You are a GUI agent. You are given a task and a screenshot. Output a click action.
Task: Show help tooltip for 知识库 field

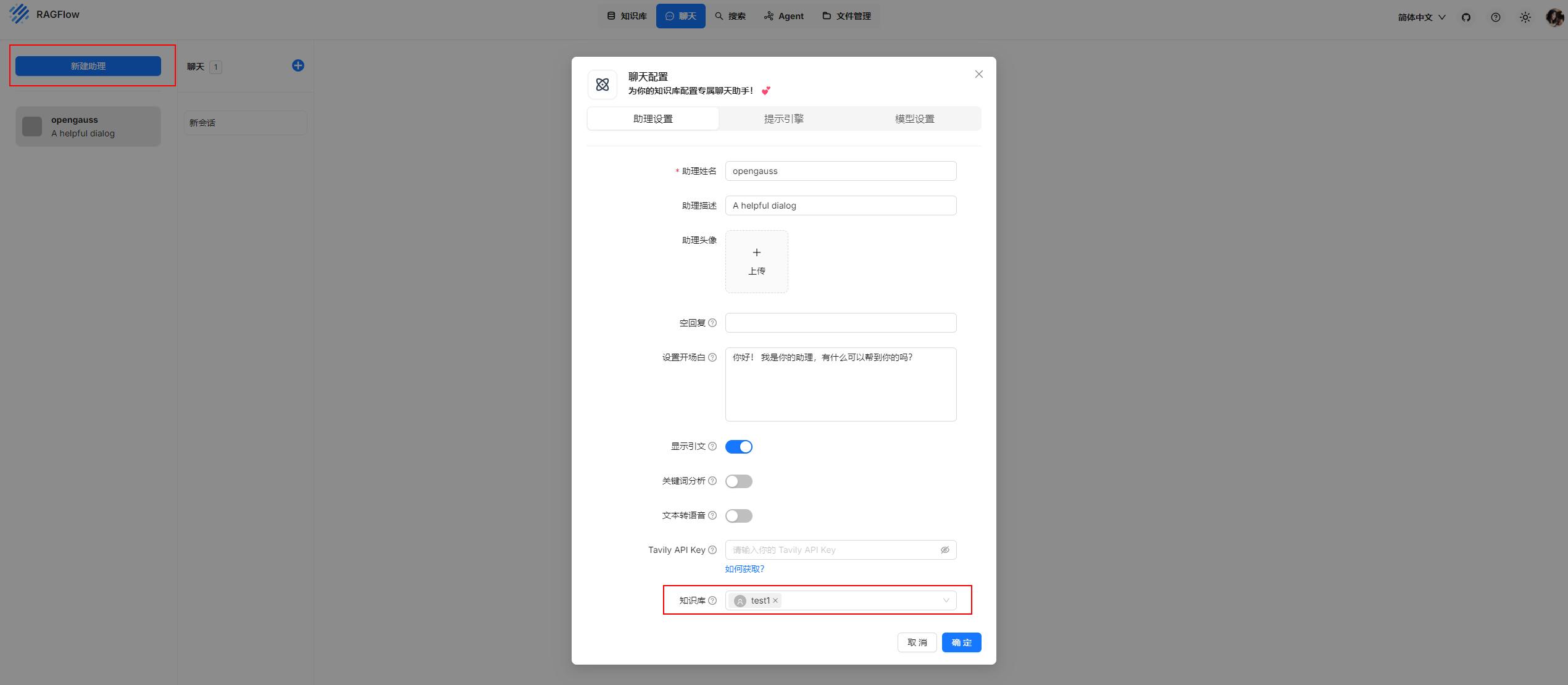tap(712, 600)
